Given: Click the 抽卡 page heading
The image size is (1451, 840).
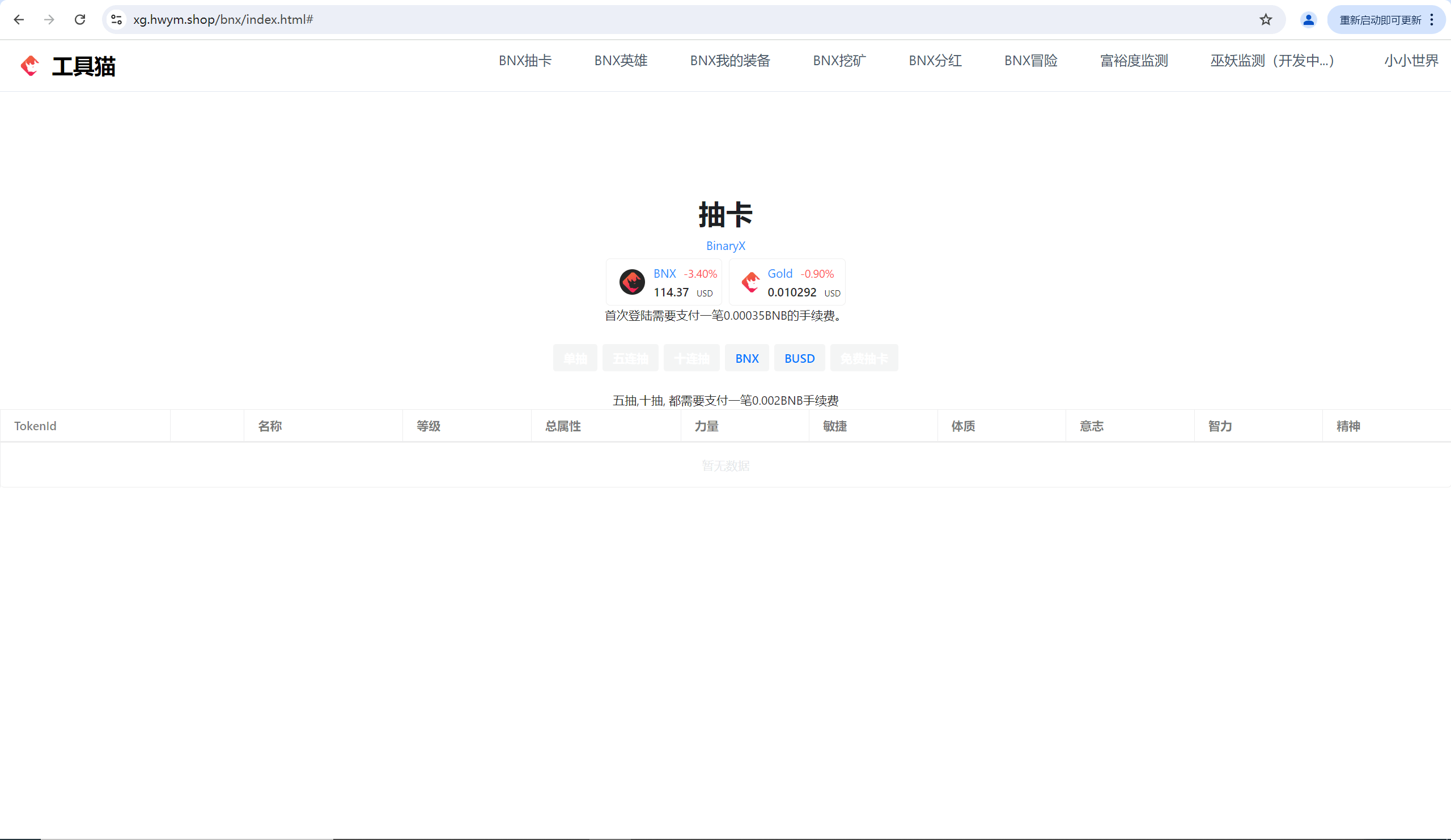Looking at the screenshot, I should pyautogui.click(x=725, y=215).
